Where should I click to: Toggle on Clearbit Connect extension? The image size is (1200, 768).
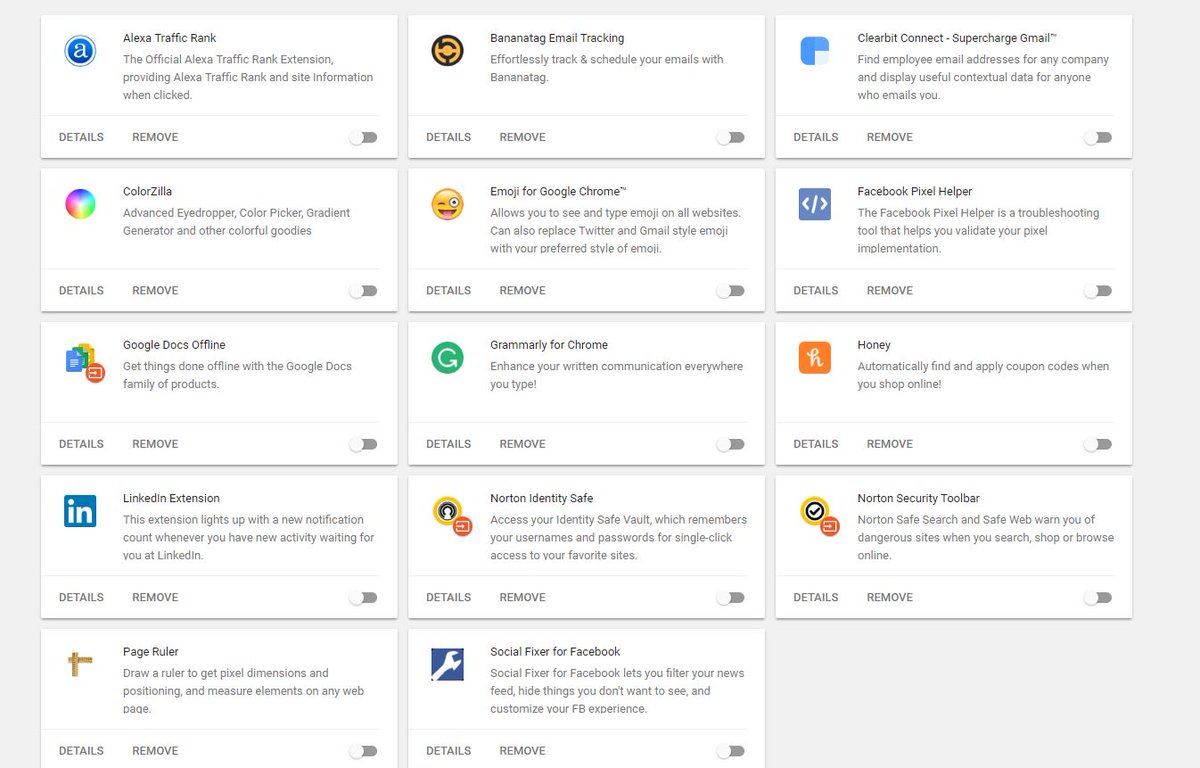[x=1097, y=138]
